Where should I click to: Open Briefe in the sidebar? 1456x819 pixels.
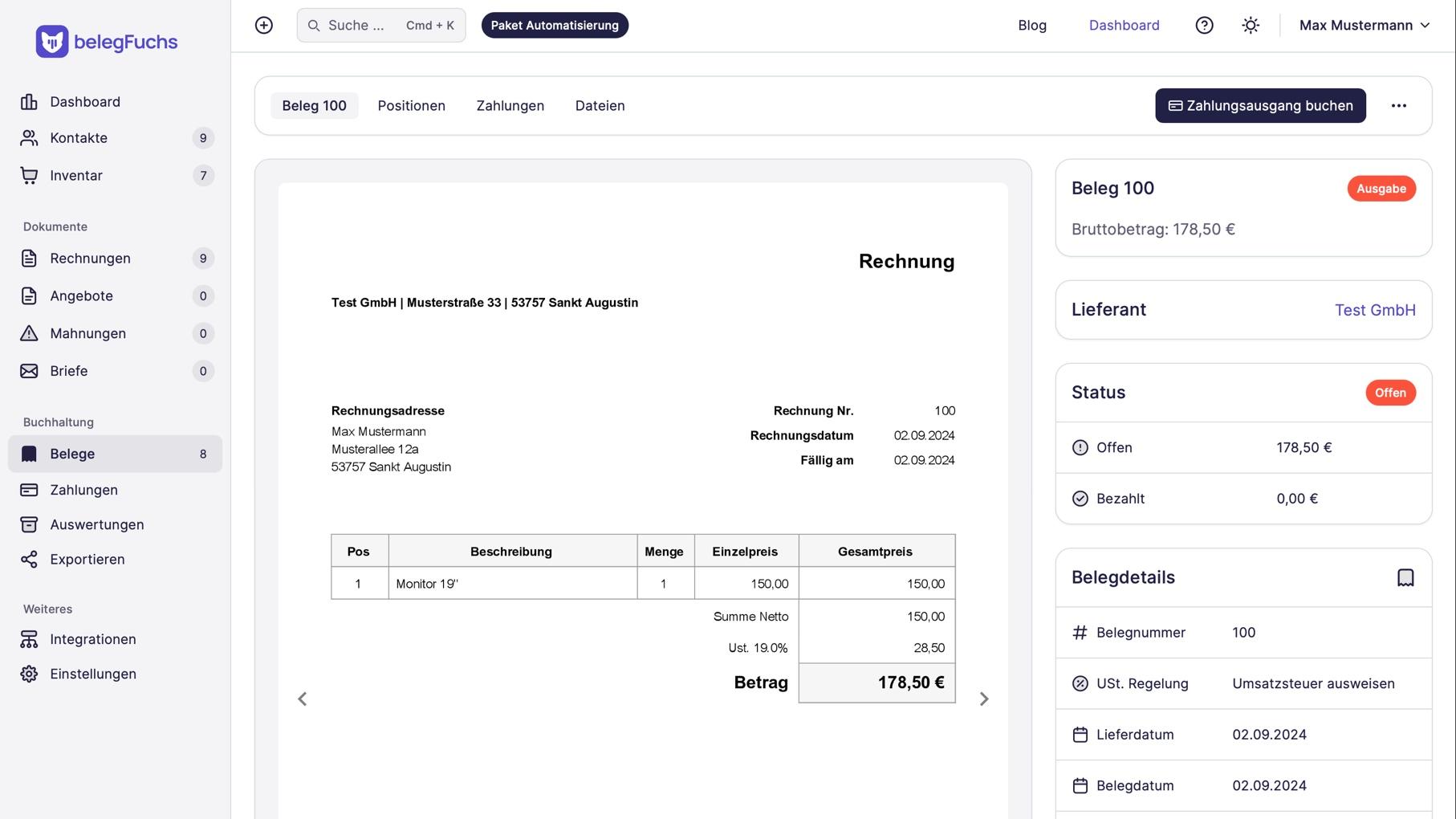[x=115, y=371]
